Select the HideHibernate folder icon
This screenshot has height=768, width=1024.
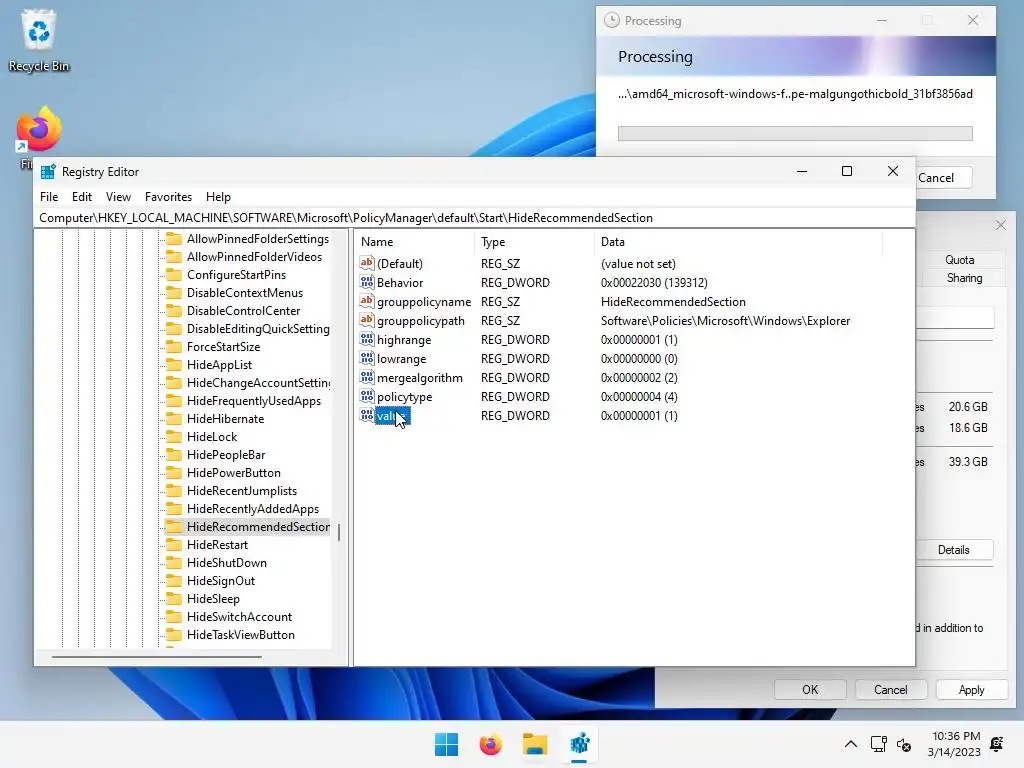(x=174, y=419)
